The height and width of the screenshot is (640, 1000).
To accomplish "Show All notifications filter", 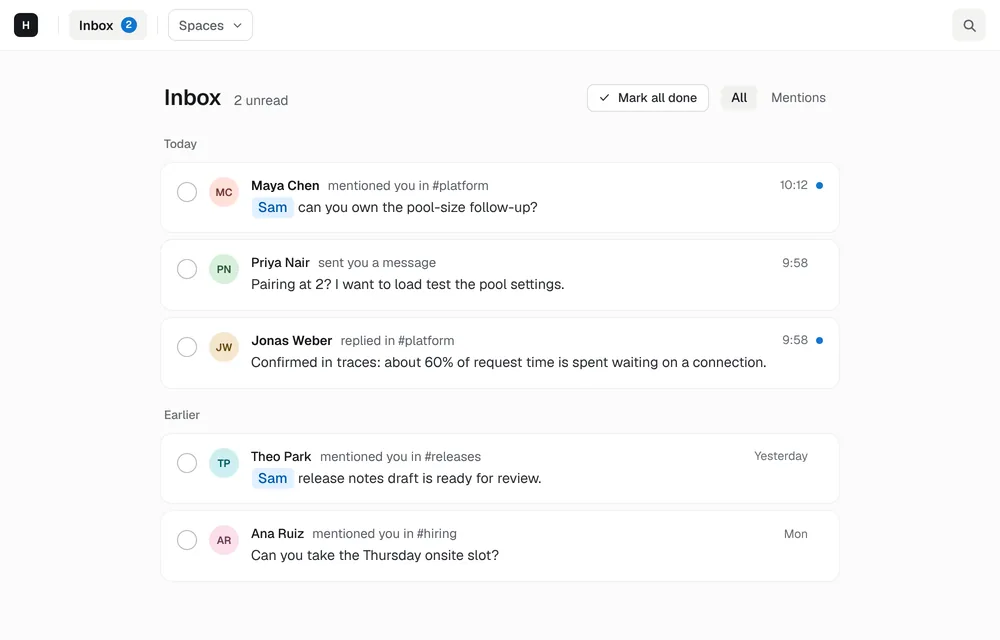I will (x=739, y=98).
